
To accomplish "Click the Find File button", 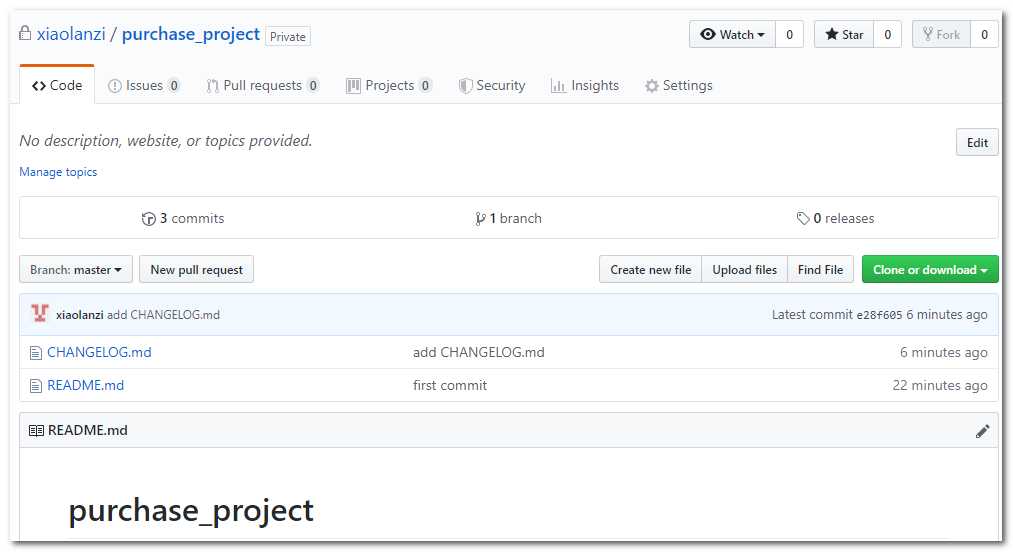I will [x=820, y=270].
